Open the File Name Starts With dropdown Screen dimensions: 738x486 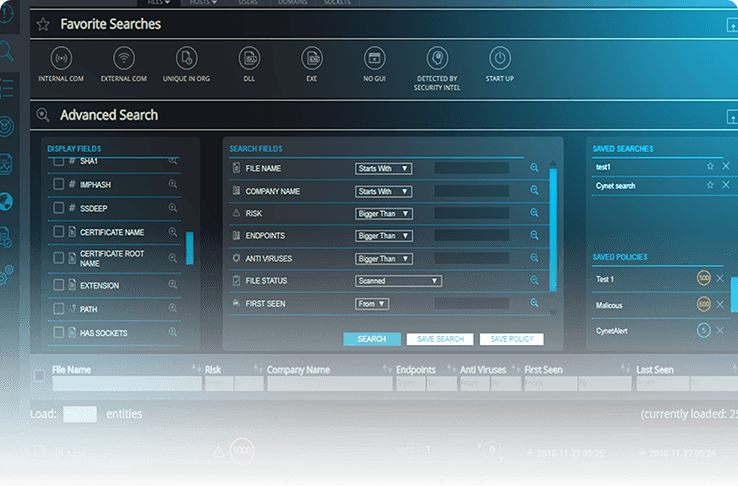384,168
